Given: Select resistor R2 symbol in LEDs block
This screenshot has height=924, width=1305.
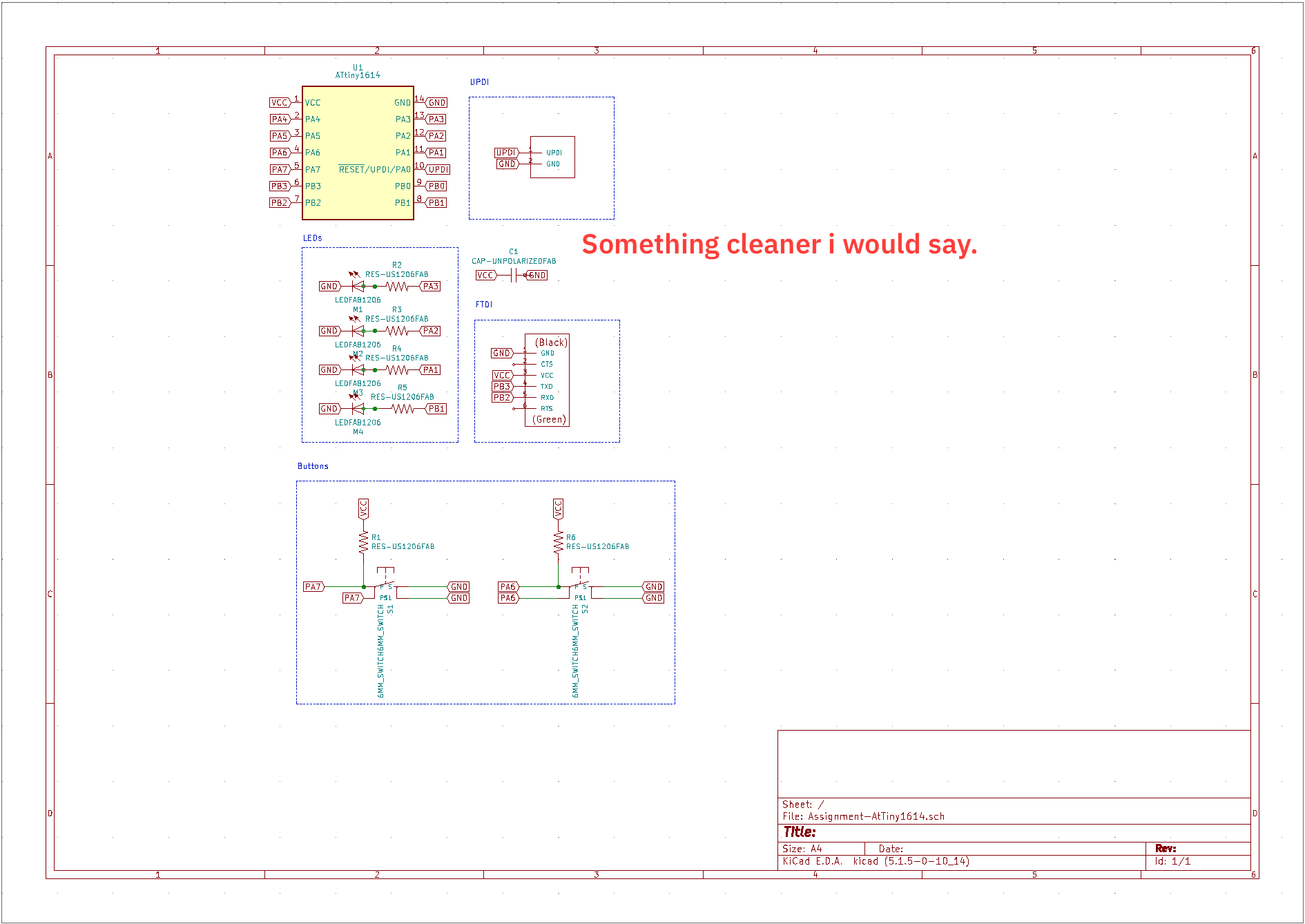Looking at the screenshot, I should coord(397,286).
